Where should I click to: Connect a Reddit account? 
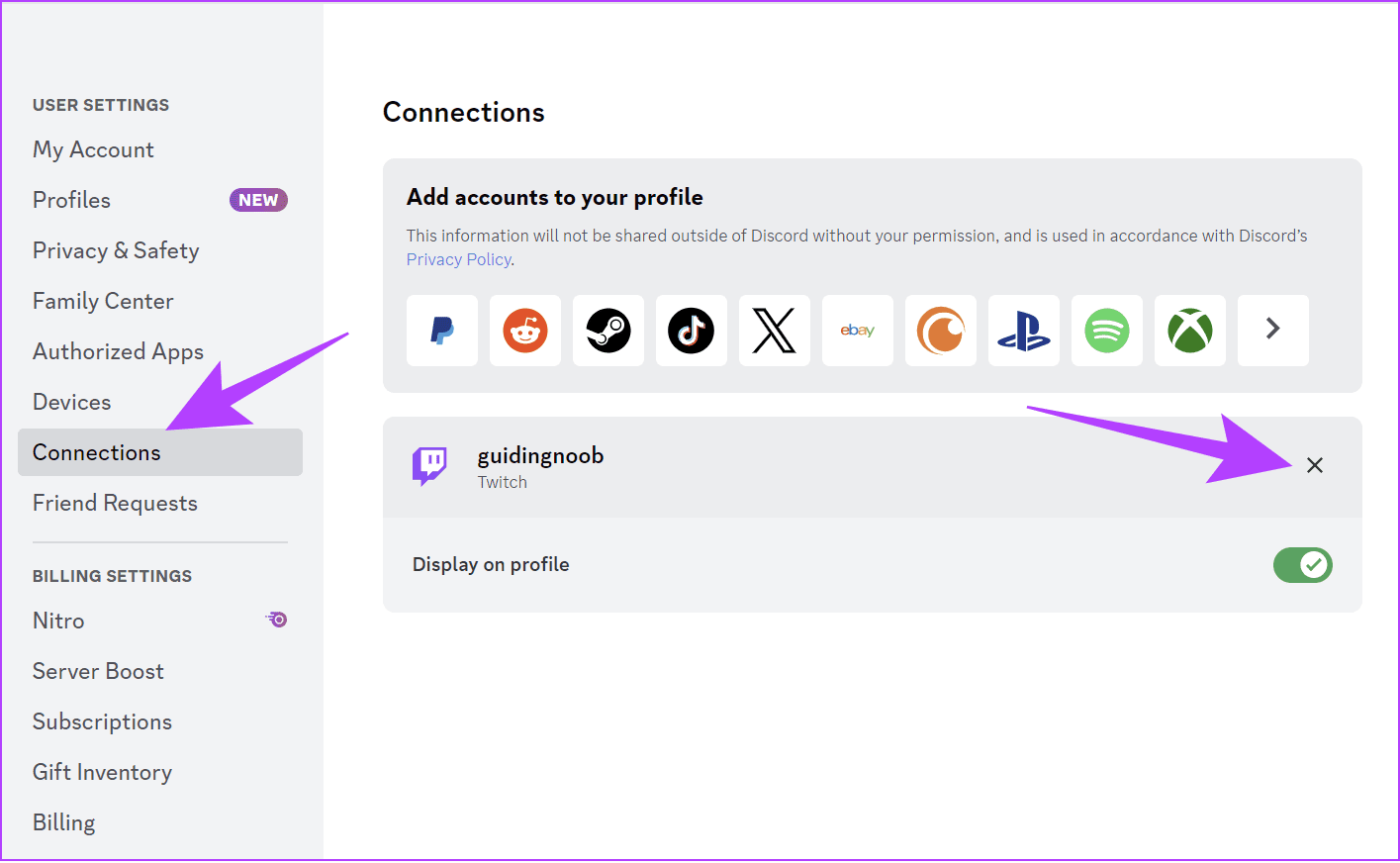(525, 330)
